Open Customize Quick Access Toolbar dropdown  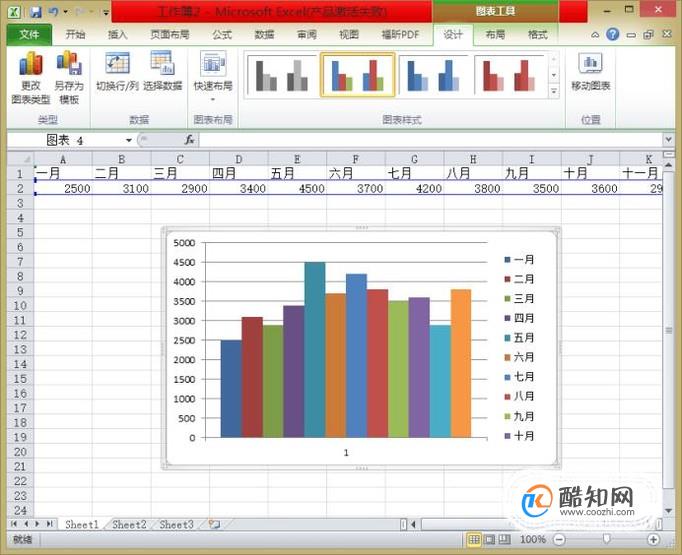105,12
